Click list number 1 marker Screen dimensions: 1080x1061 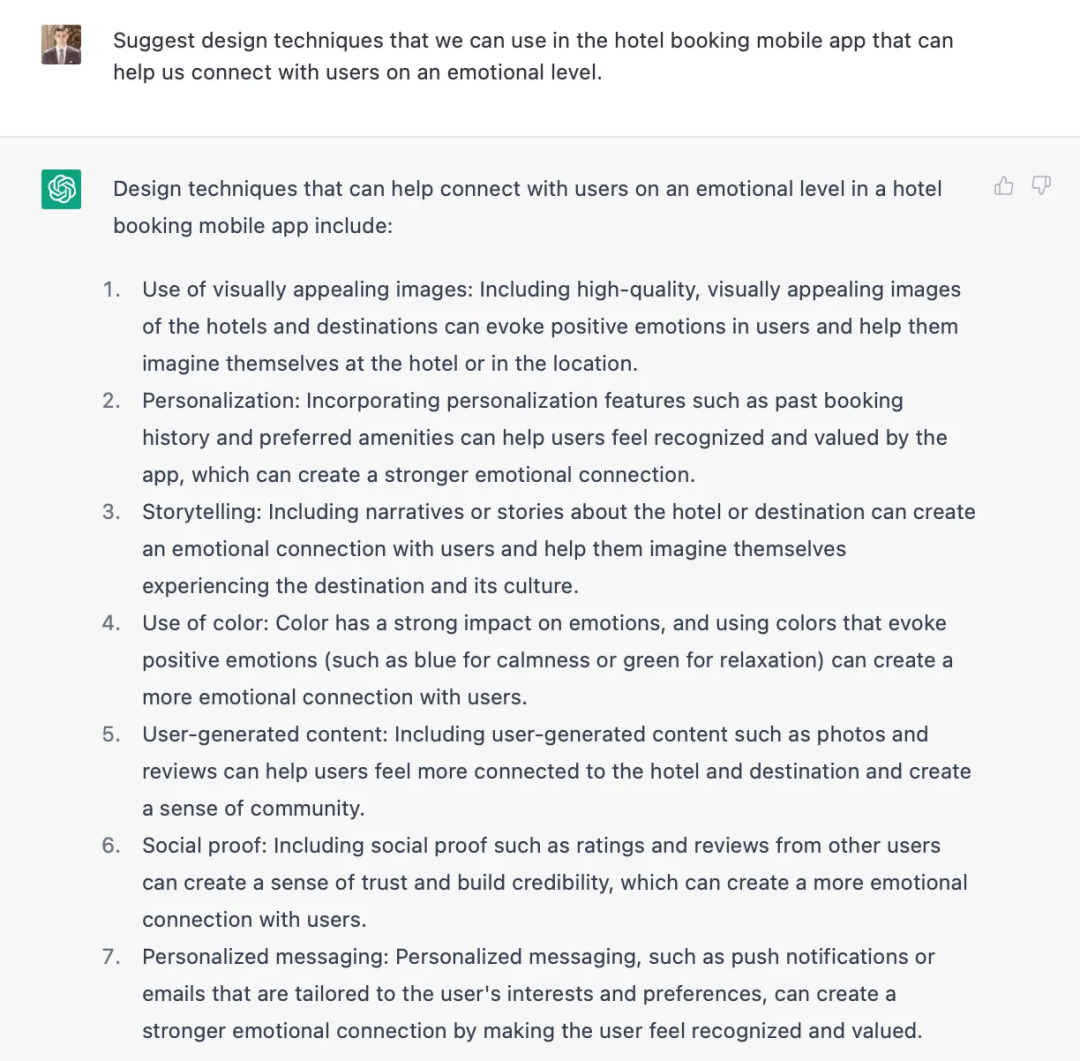(x=111, y=290)
